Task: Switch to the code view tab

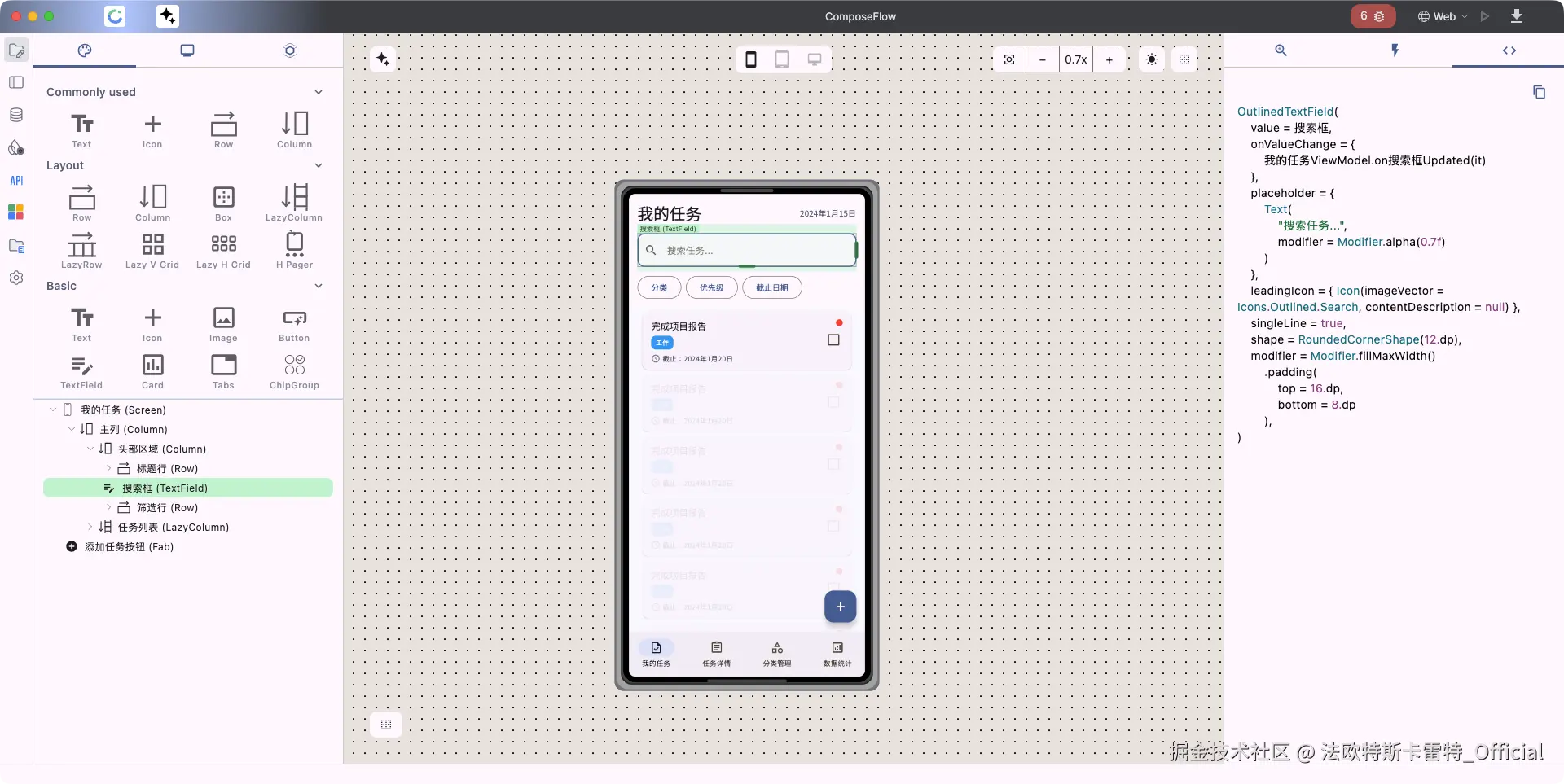Action: point(1509,50)
